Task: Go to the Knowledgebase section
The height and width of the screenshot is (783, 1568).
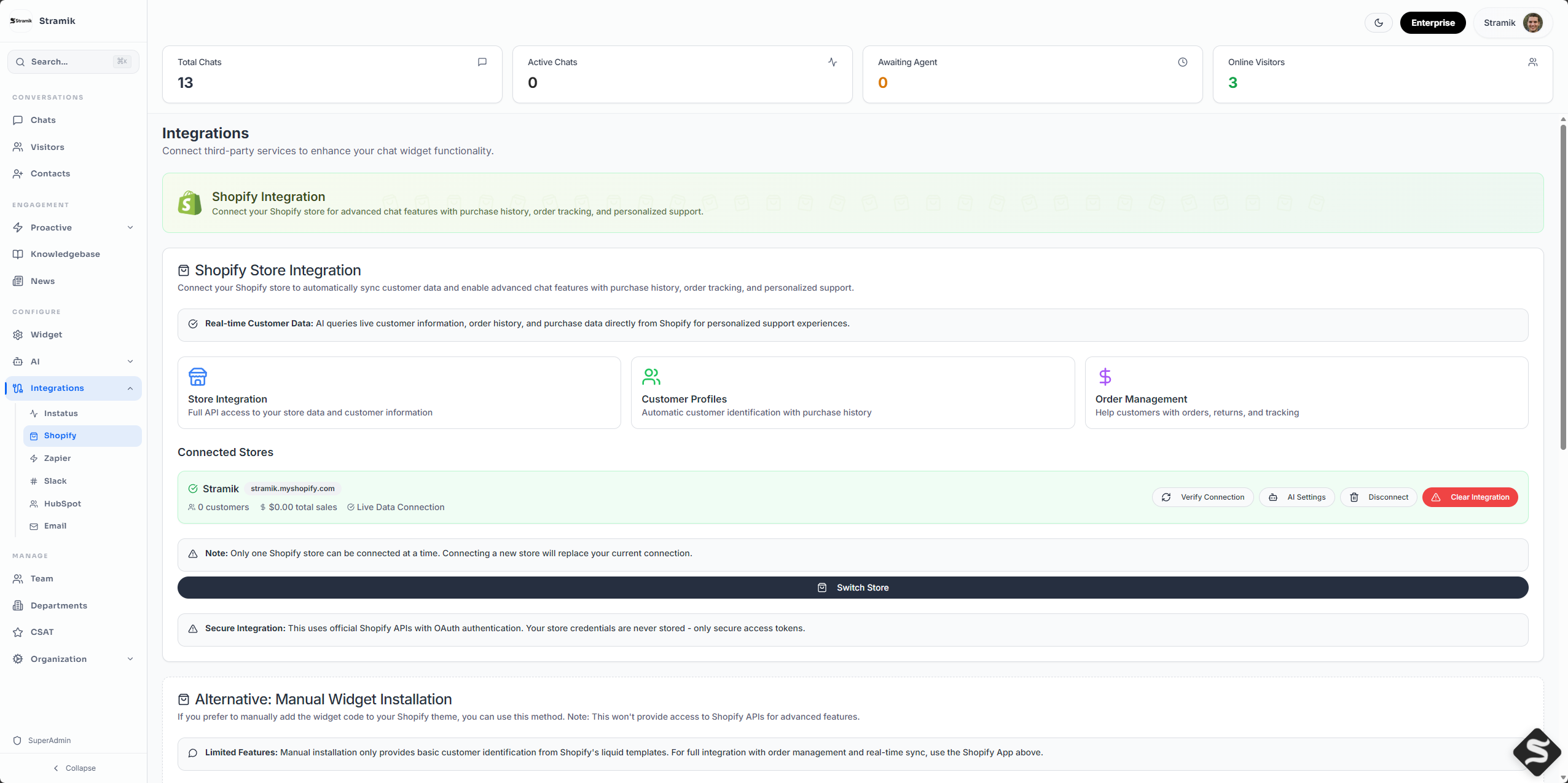Action: coord(65,254)
